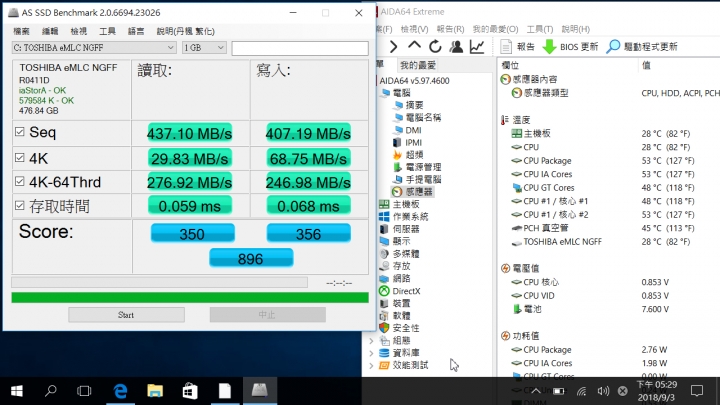Image resolution: width=720 pixels, height=405 pixels.
Task: Open the 報告 report button in AIDA64
Action: (518, 46)
